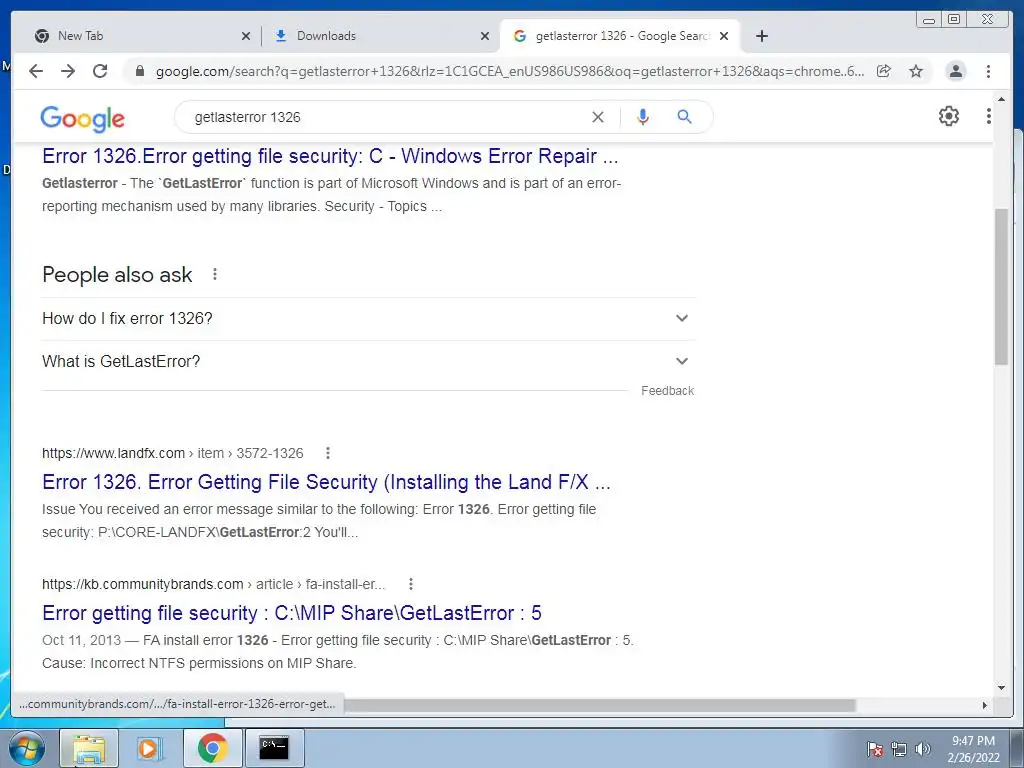The width and height of the screenshot is (1024, 768).
Task: Open options dots for the landfx.com result
Action: [x=328, y=453]
